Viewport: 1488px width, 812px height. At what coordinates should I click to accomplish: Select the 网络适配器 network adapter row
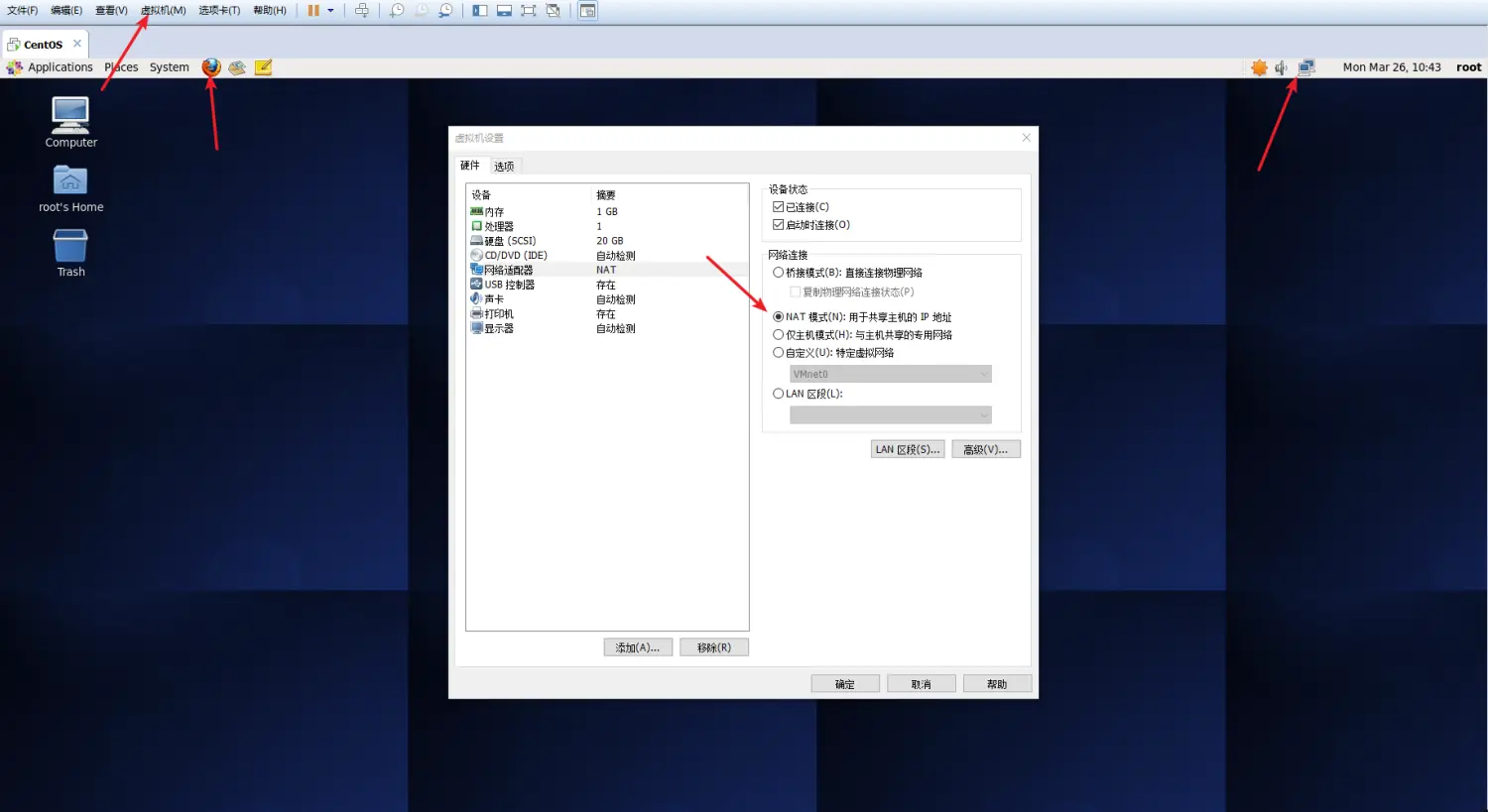[x=607, y=270]
